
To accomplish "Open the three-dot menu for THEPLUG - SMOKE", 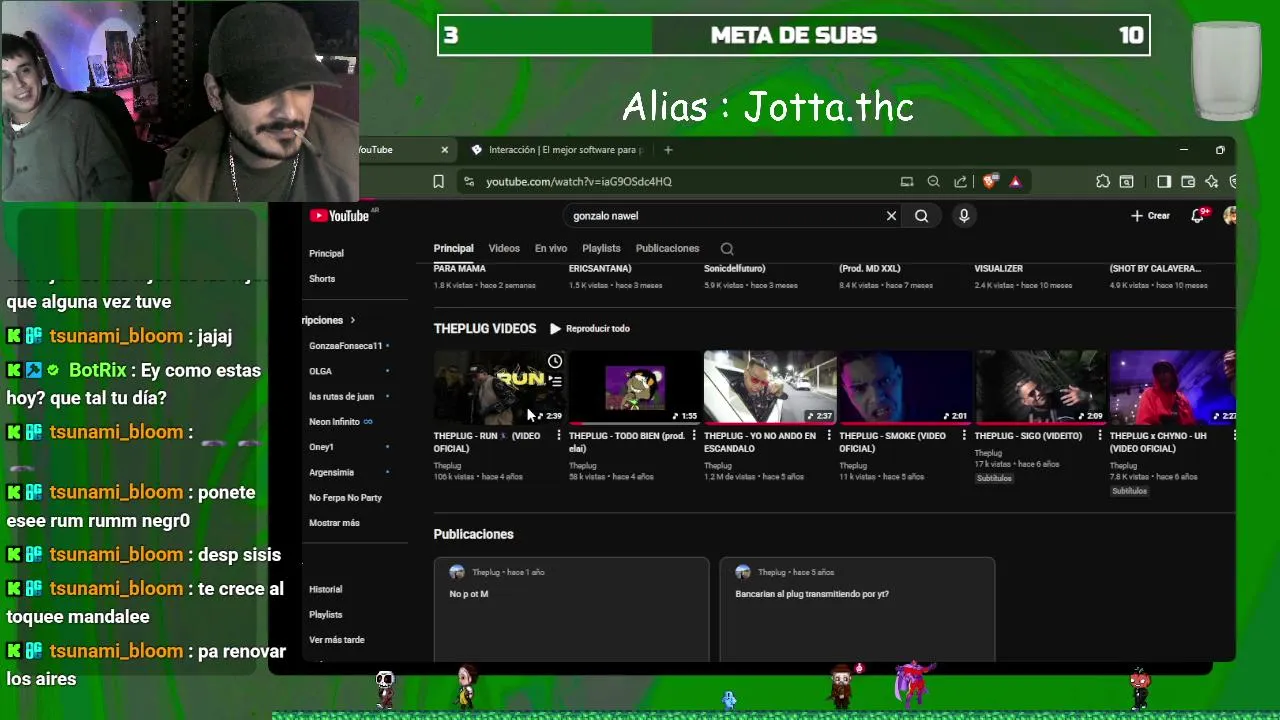I will 964,436.
